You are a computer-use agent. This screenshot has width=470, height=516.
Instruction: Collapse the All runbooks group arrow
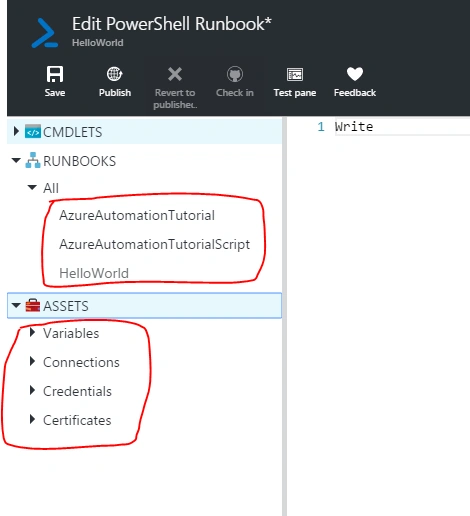click(32, 187)
